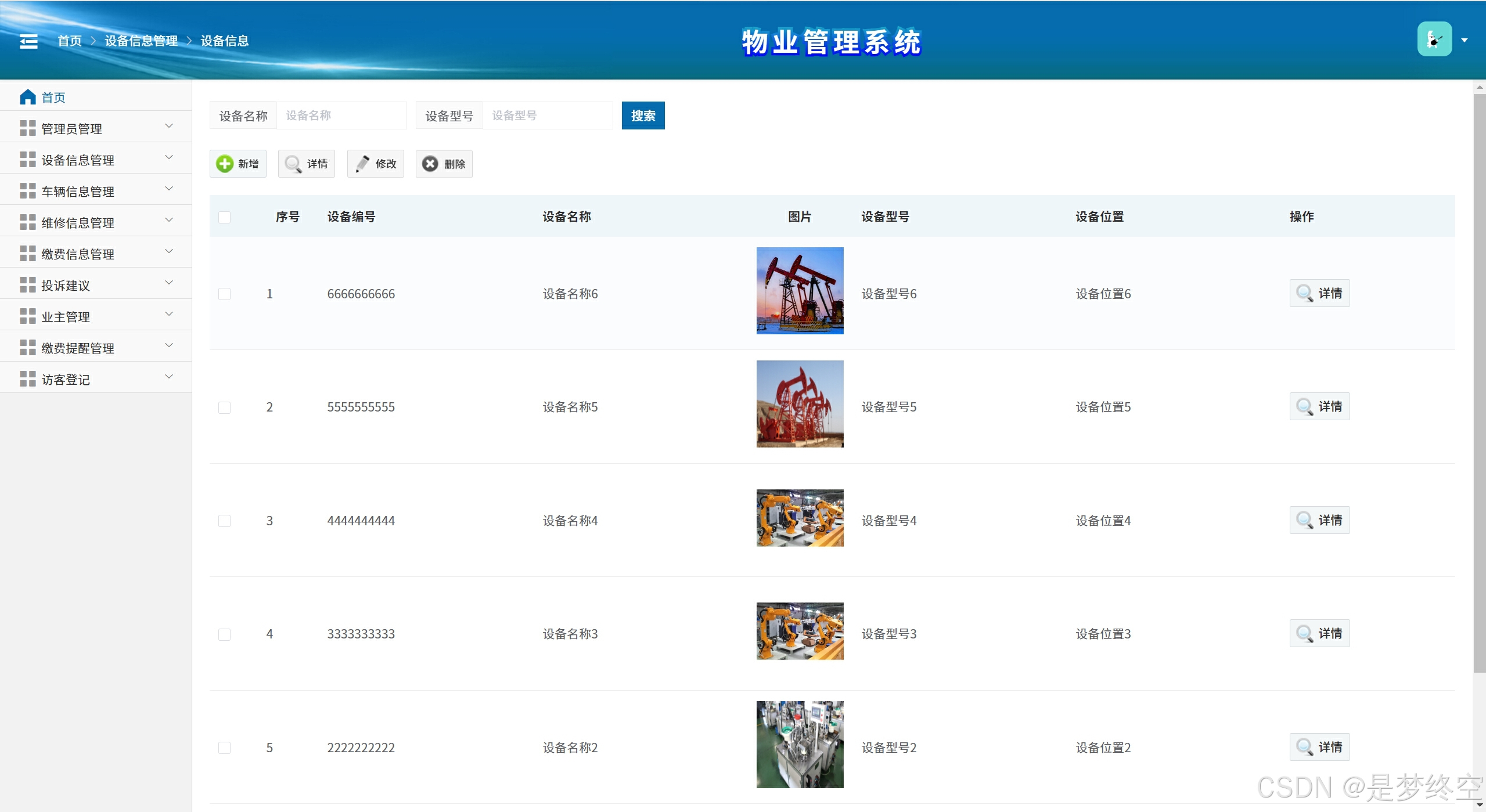The height and width of the screenshot is (812, 1486).
Task: Click the 删除 cross icon
Action: click(x=430, y=164)
